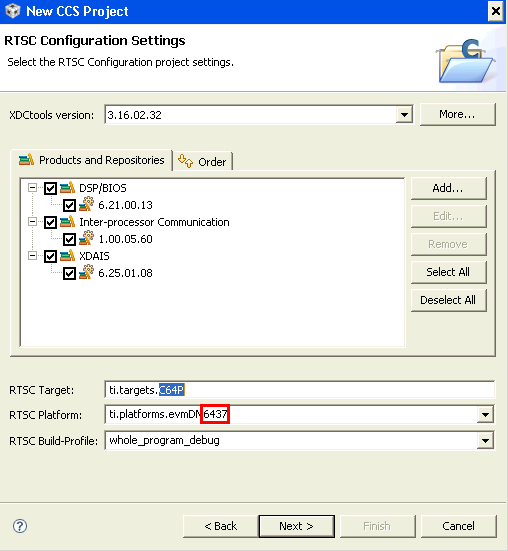Click the CCS cube icon in title bar
This screenshot has width=508, height=551.
pyautogui.click(x=13, y=11)
